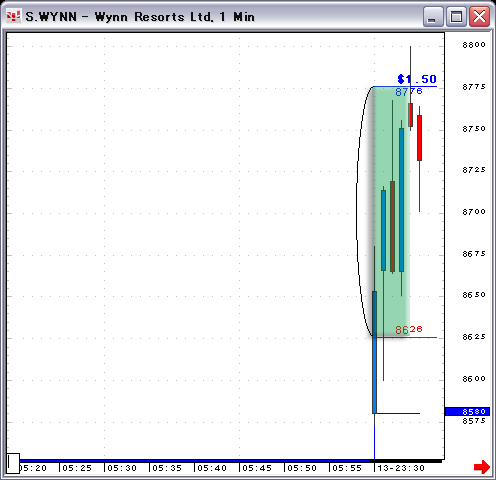Screen dimensions: 496x480
Task: Click the chart application icon in title bar
Action: click(x=14, y=16)
